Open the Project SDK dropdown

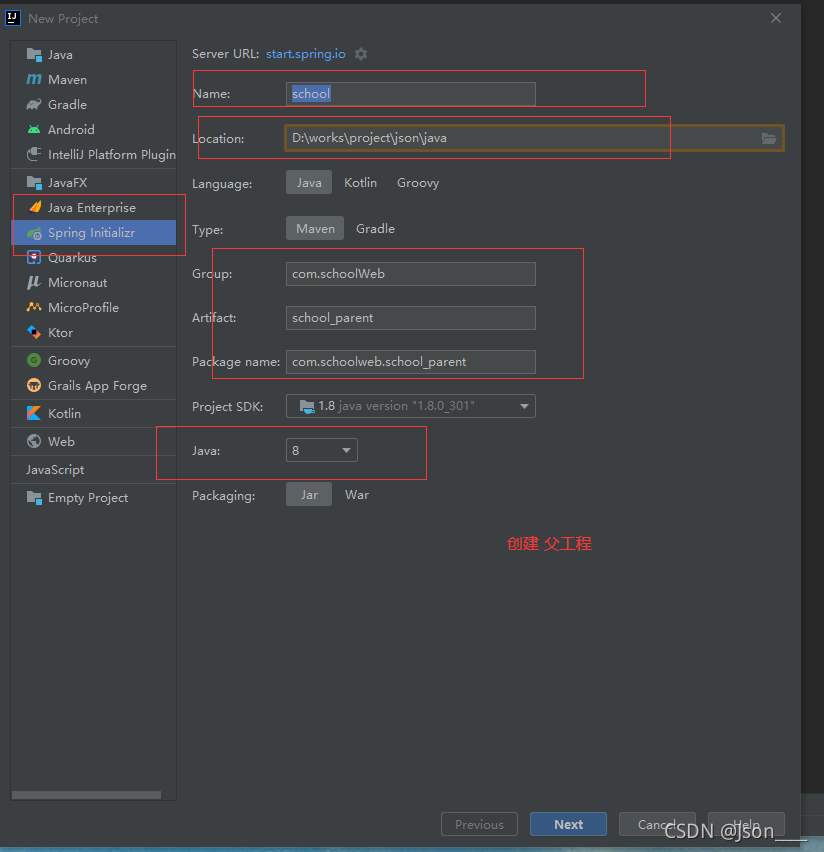coord(410,406)
